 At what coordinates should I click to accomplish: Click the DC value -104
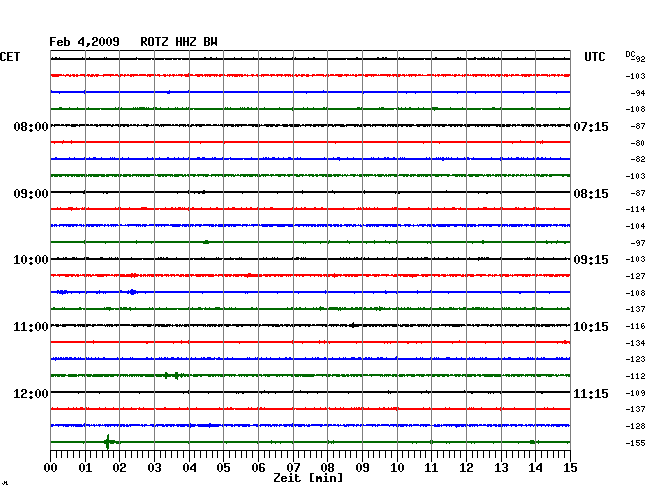click(x=635, y=226)
